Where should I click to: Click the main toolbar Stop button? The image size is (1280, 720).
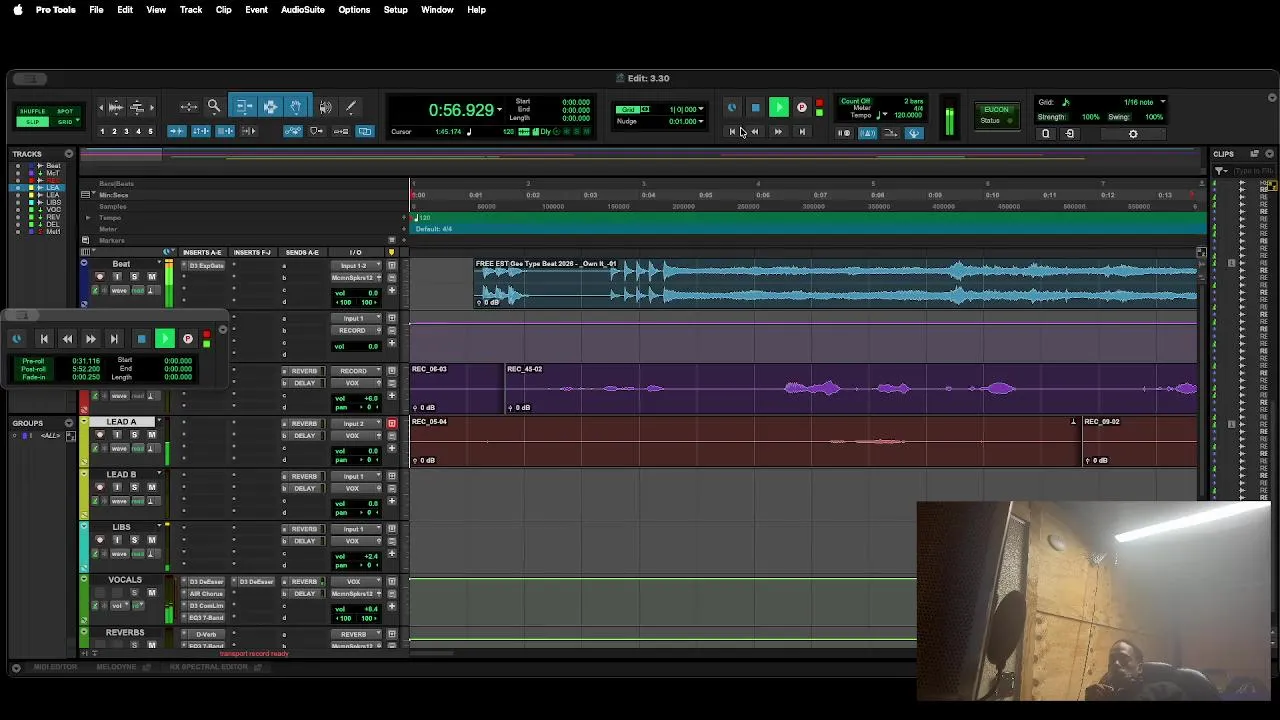point(755,107)
